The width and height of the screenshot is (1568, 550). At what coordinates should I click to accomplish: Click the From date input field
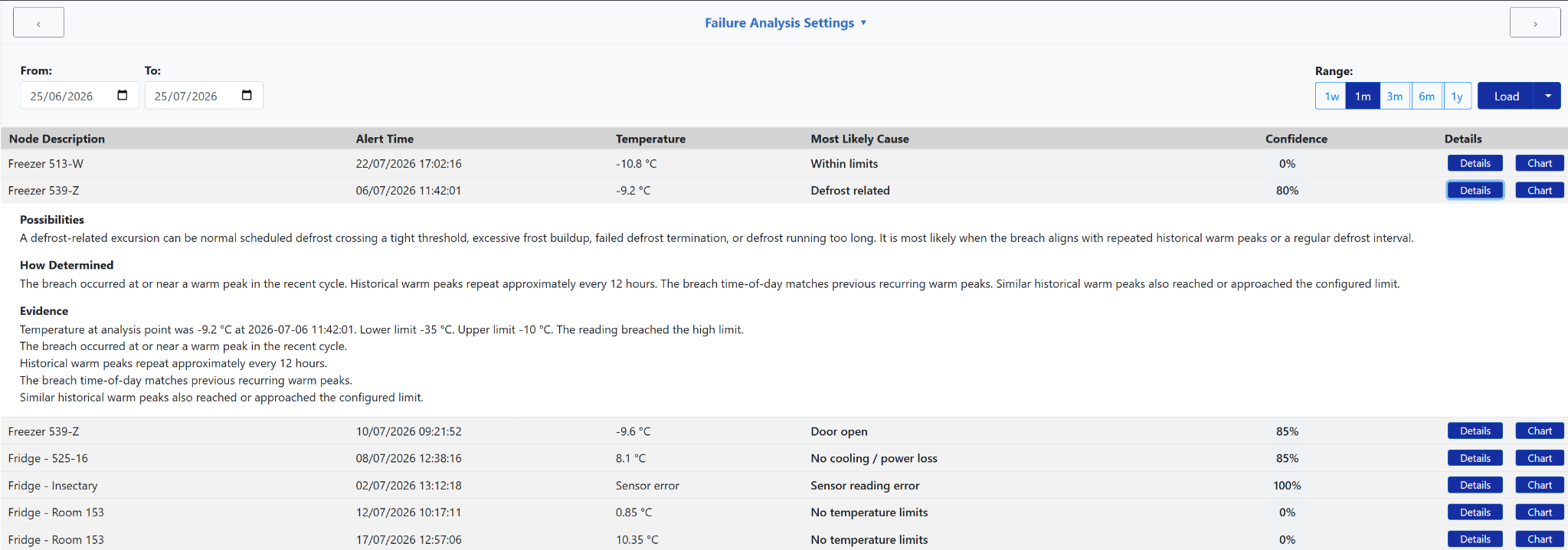[80, 96]
